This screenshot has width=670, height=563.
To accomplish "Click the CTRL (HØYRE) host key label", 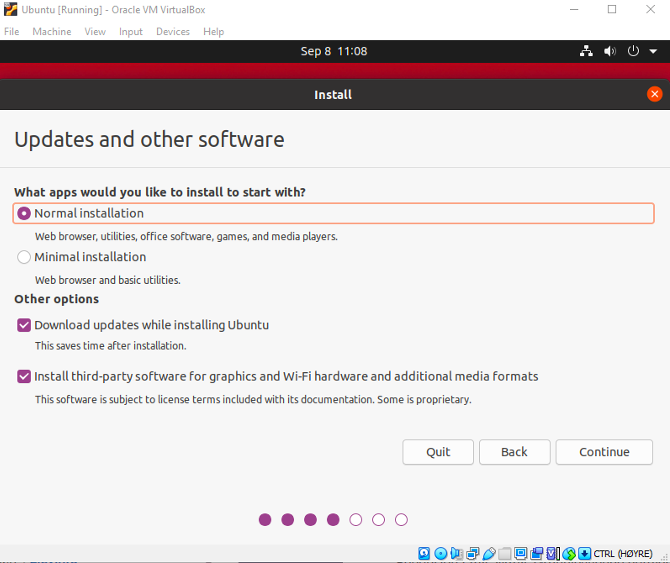I will tap(623, 554).
